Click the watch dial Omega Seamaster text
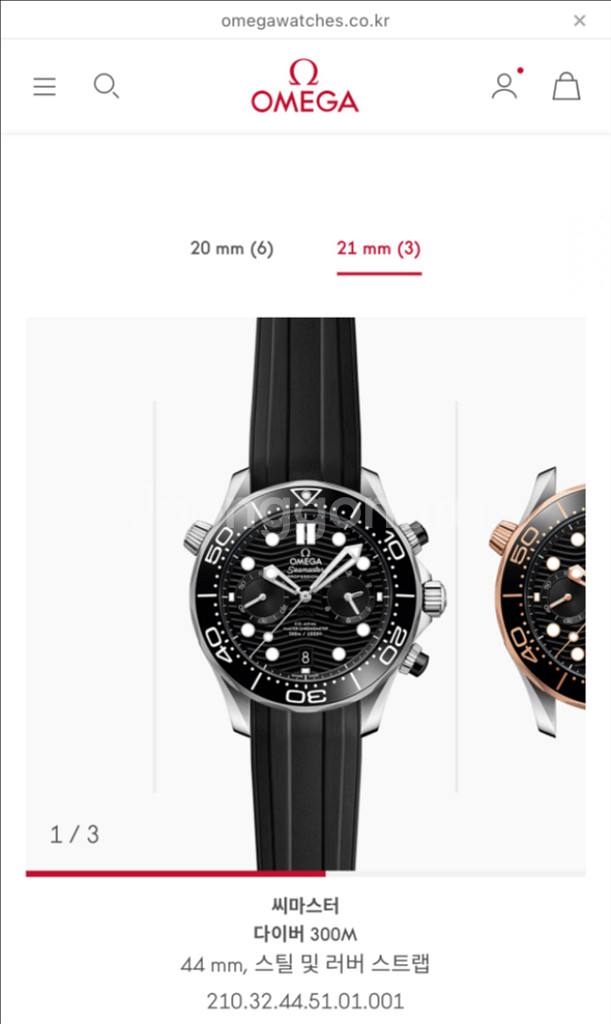This screenshot has width=611, height=1024. click(306, 566)
